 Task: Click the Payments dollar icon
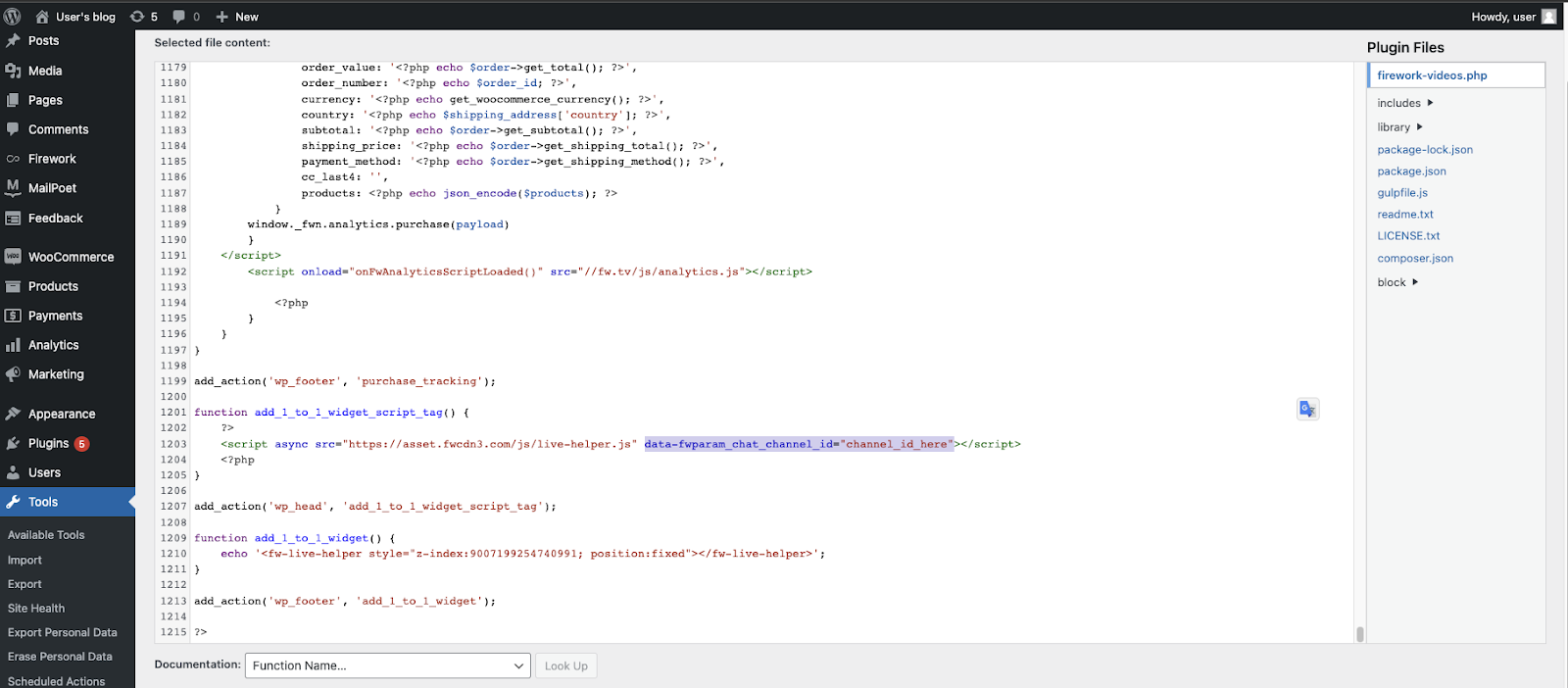(x=13, y=316)
